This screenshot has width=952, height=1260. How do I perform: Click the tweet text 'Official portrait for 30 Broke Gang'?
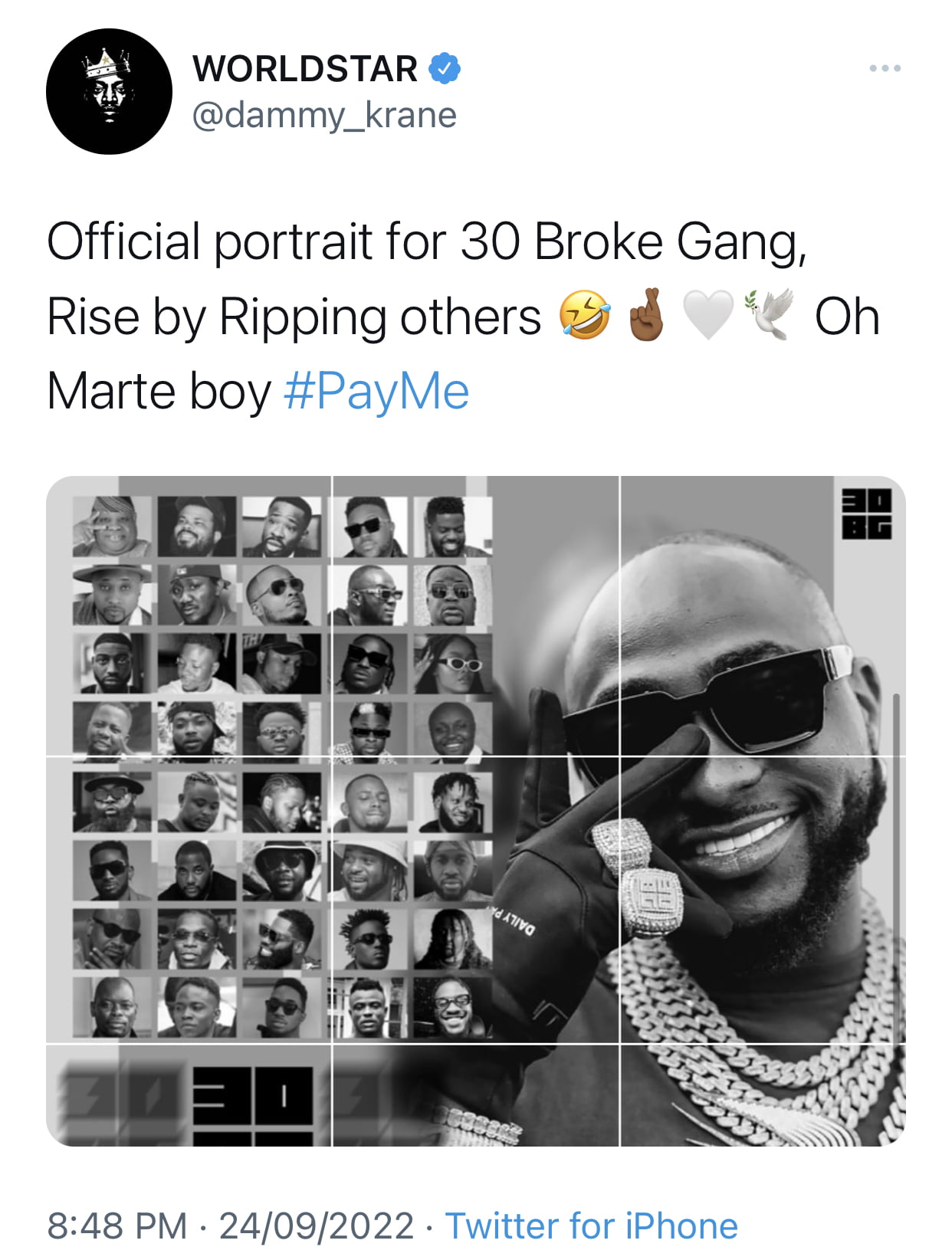coord(427,242)
